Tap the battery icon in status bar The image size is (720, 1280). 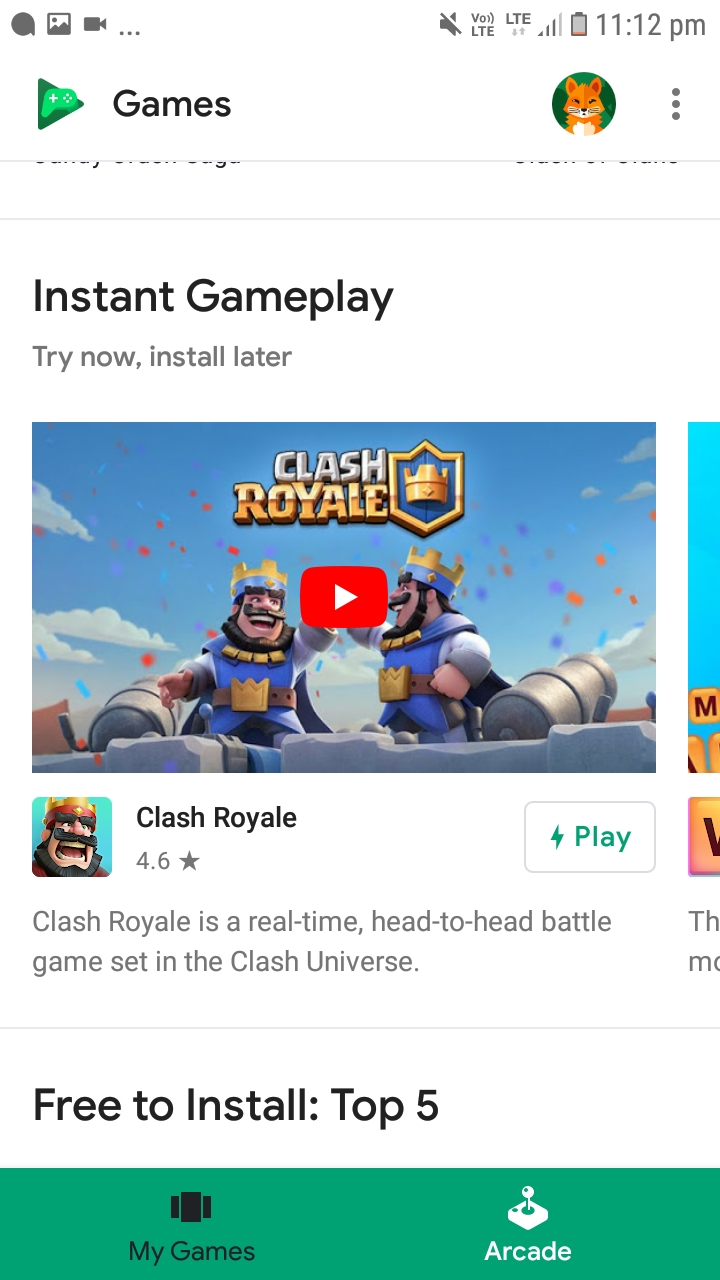tap(579, 24)
